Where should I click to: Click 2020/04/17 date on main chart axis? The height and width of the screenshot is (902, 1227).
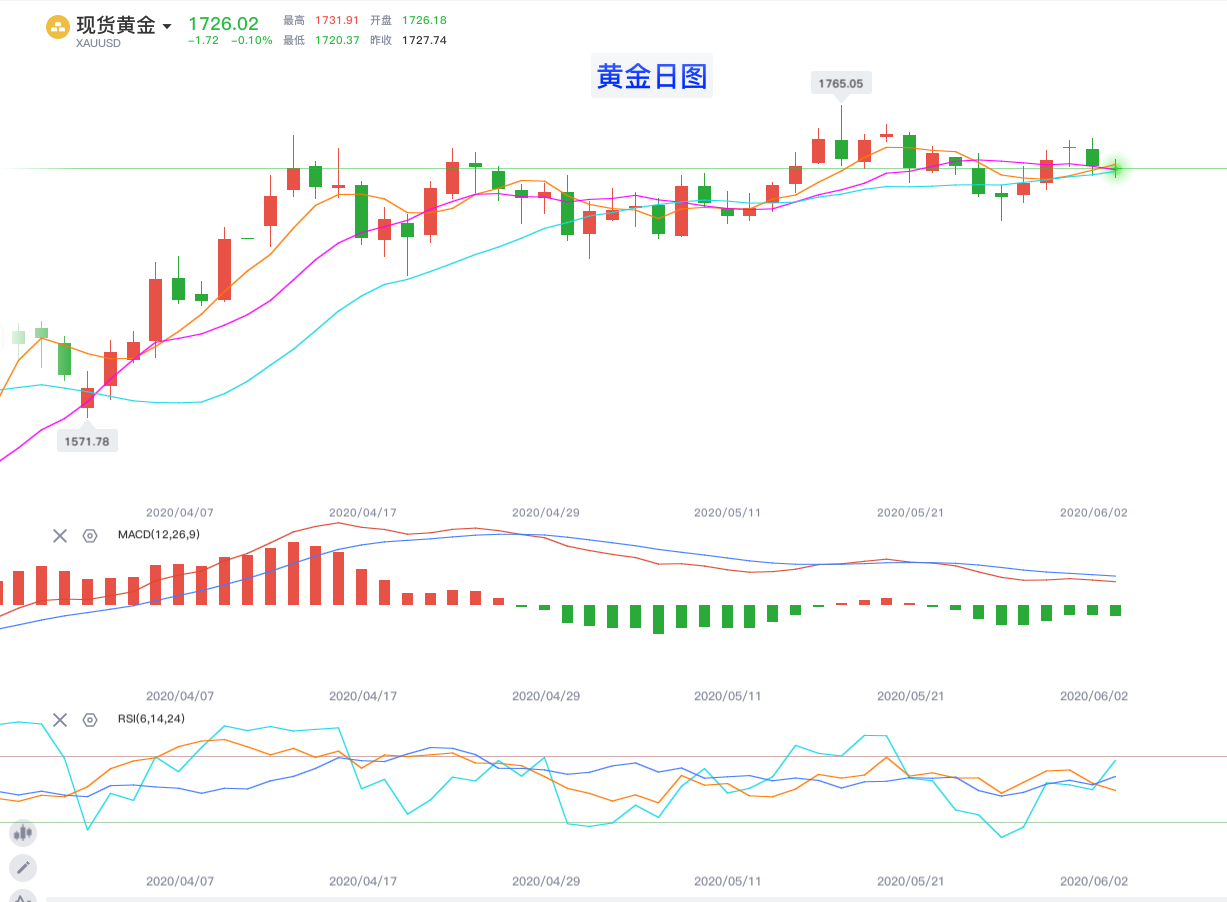pyautogui.click(x=363, y=512)
